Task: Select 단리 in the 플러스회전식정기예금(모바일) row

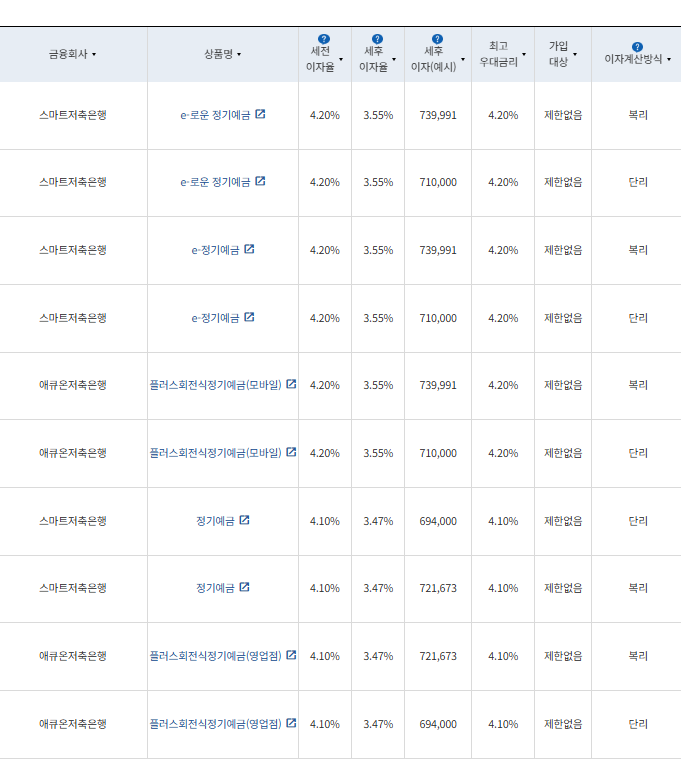Action: tap(638, 453)
